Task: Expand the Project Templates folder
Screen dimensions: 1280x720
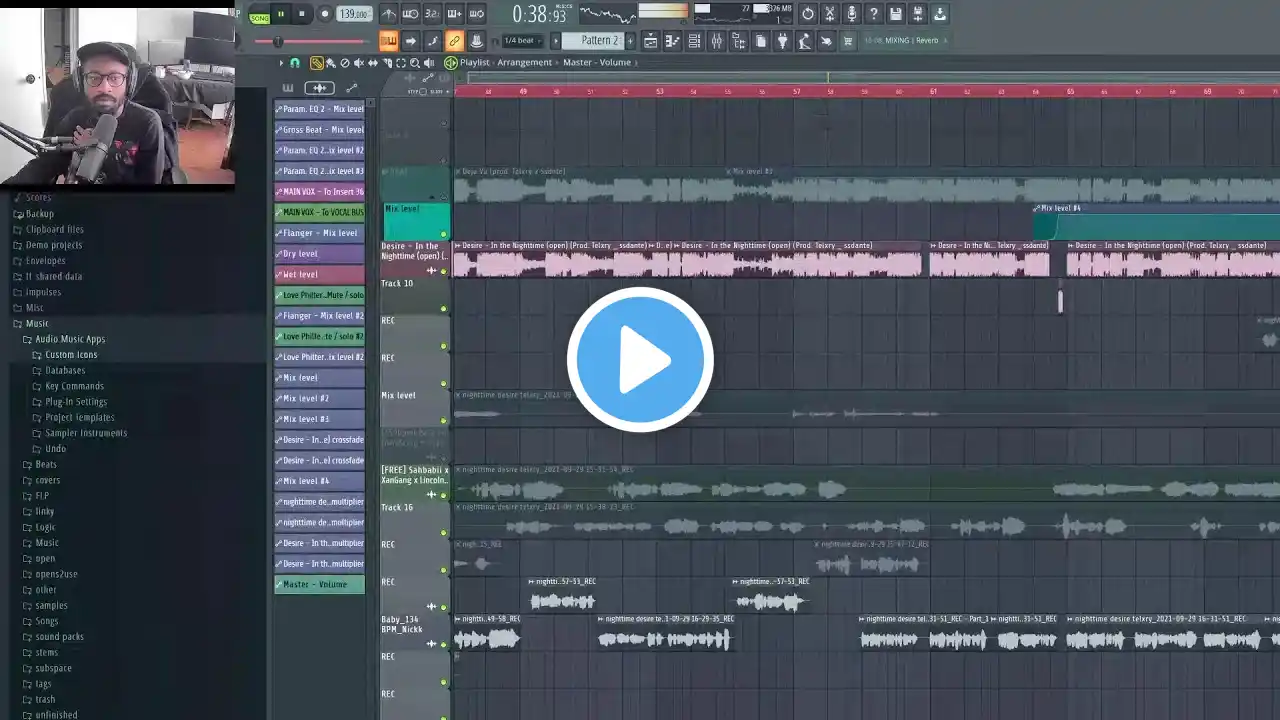Action: point(74,418)
